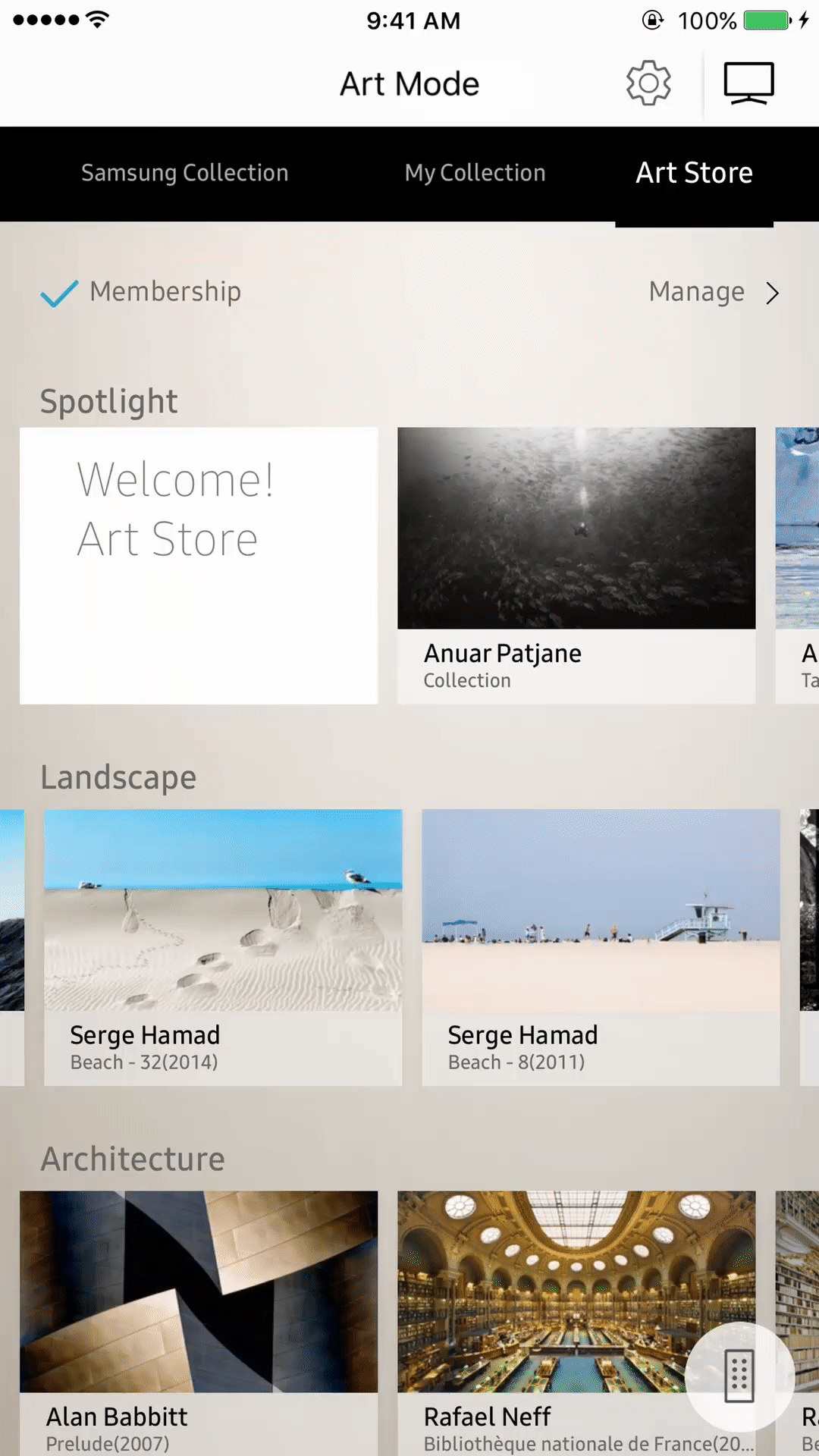Tap the Alan Babbitt name text
This screenshot has height=1456, width=819.
(117, 1417)
